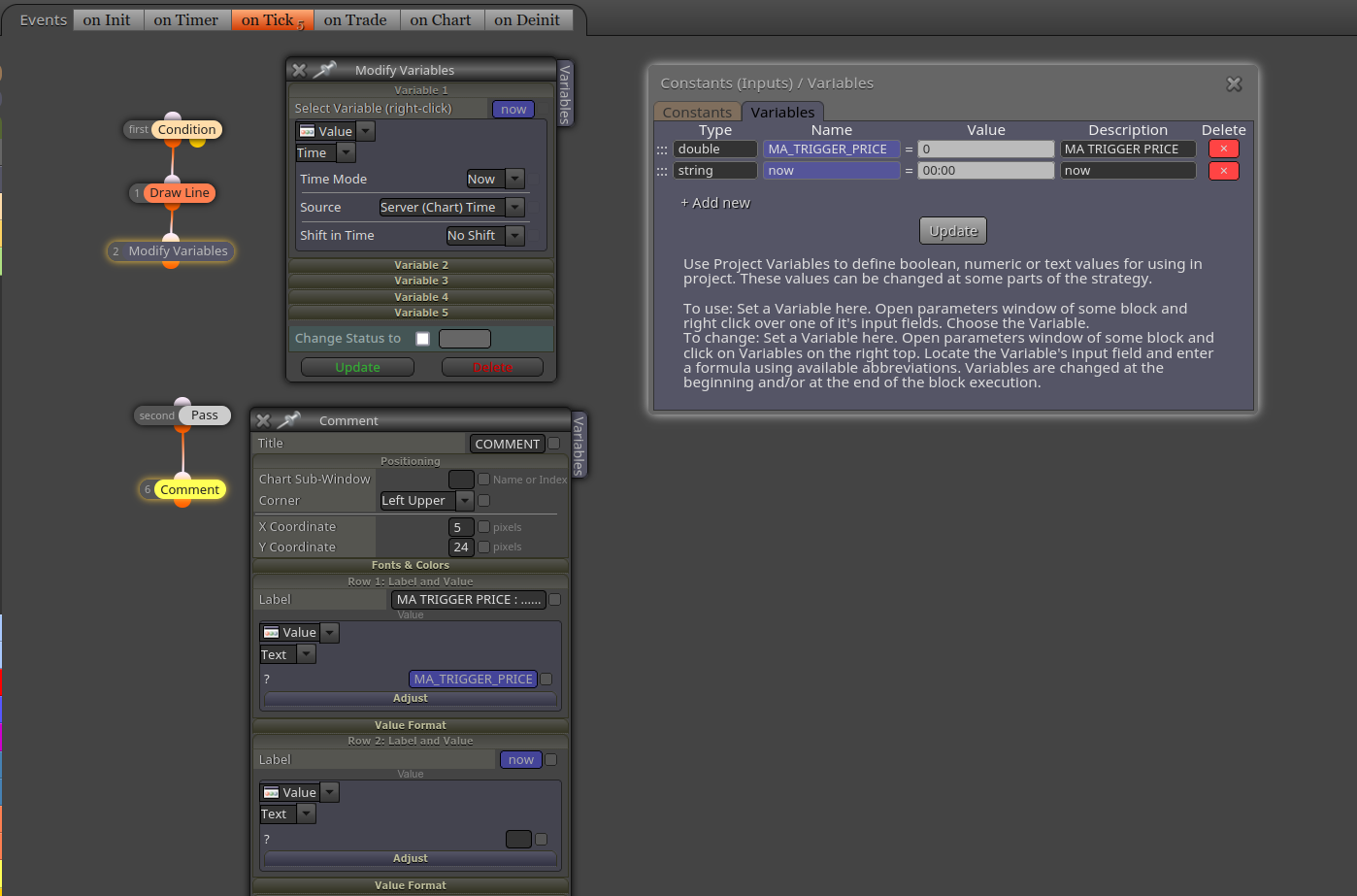This screenshot has height=896, width=1357.
Task: Click Update button in Constants window
Action: pyautogui.click(x=953, y=231)
